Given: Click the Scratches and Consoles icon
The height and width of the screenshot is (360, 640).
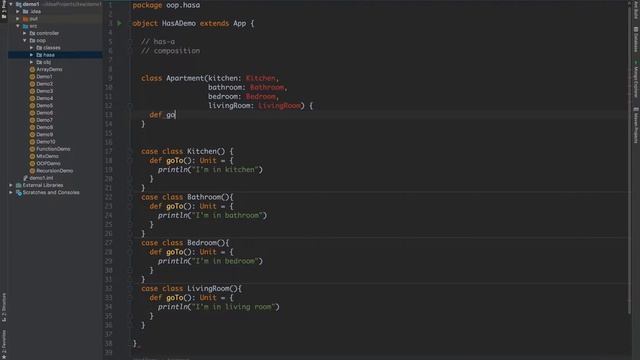Looking at the screenshot, I should coord(18,193).
